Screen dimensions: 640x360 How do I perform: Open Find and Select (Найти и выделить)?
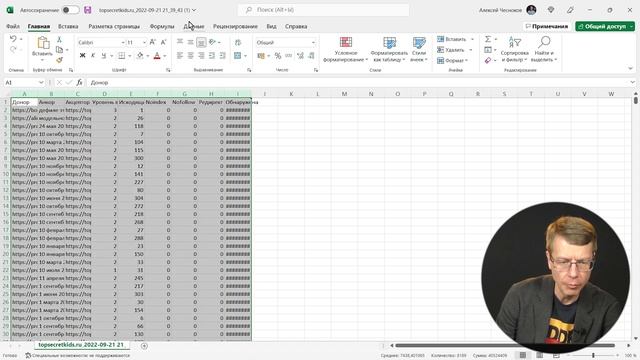click(x=544, y=49)
